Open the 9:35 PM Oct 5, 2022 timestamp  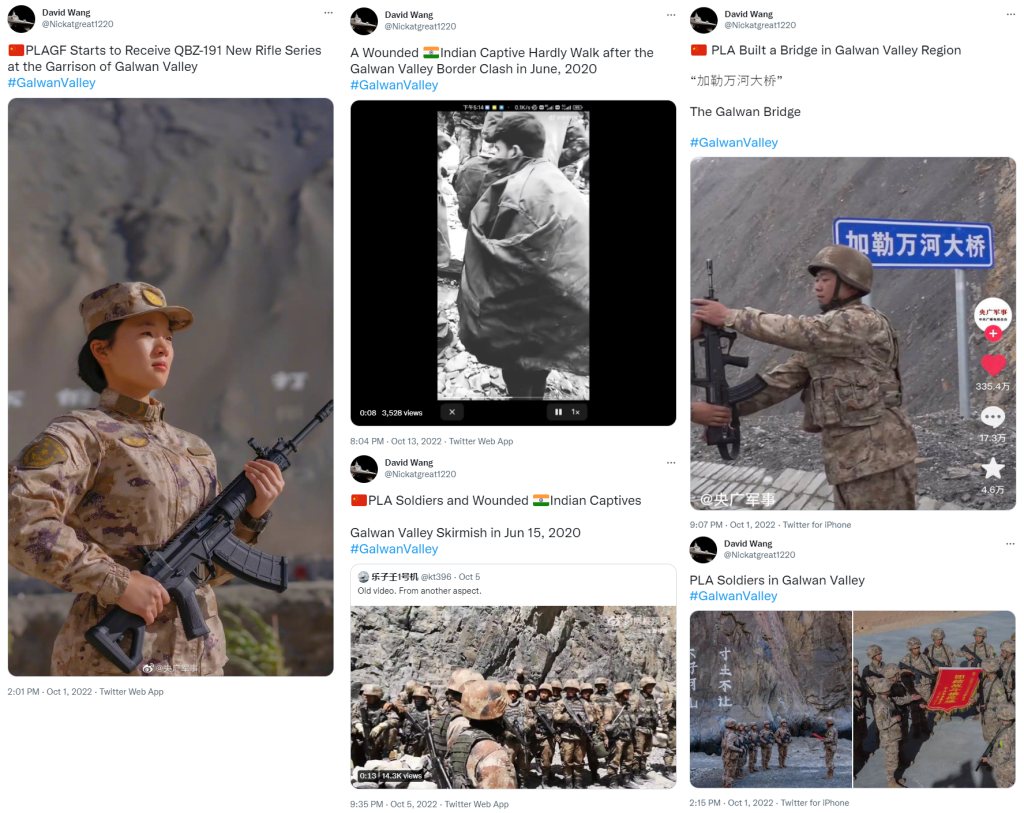[394, 804]
